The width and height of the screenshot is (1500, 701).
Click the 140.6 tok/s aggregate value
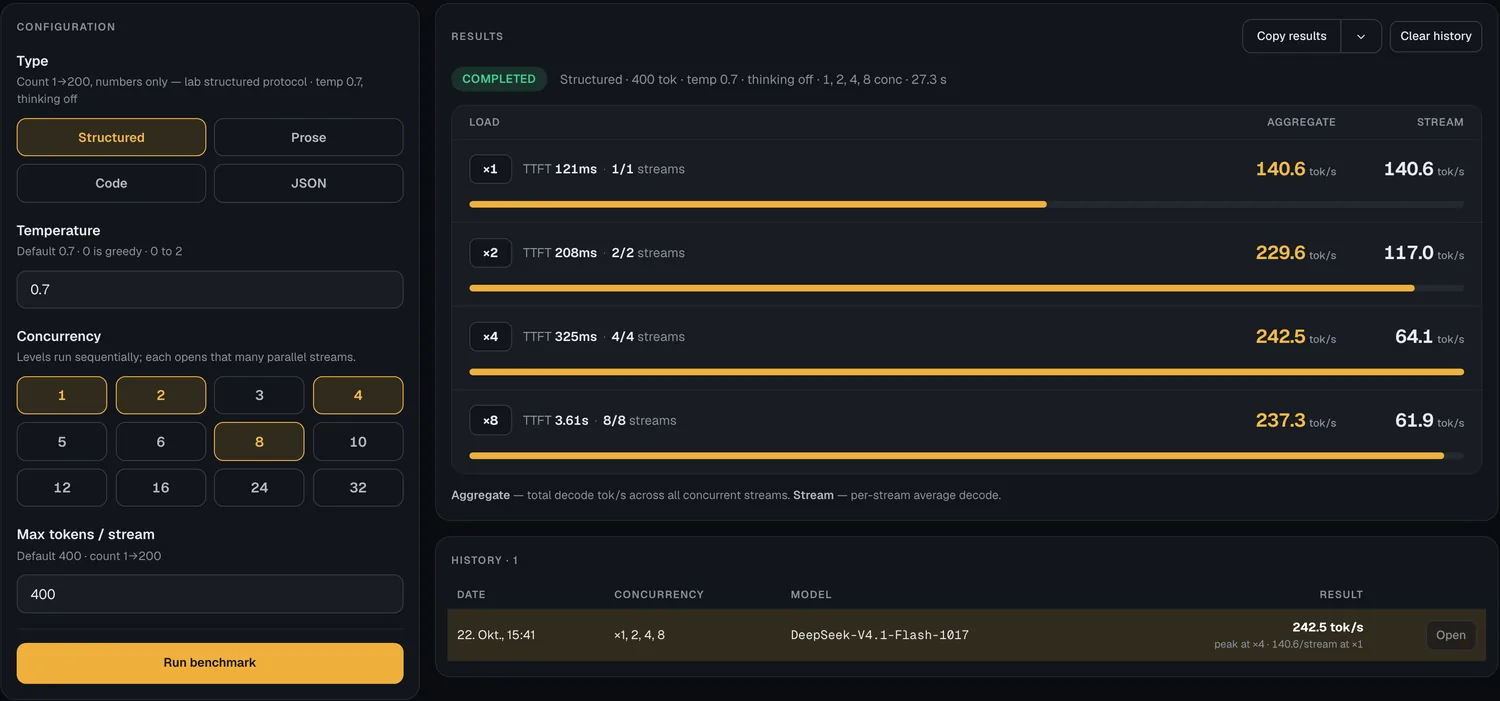pos(1296,169)
